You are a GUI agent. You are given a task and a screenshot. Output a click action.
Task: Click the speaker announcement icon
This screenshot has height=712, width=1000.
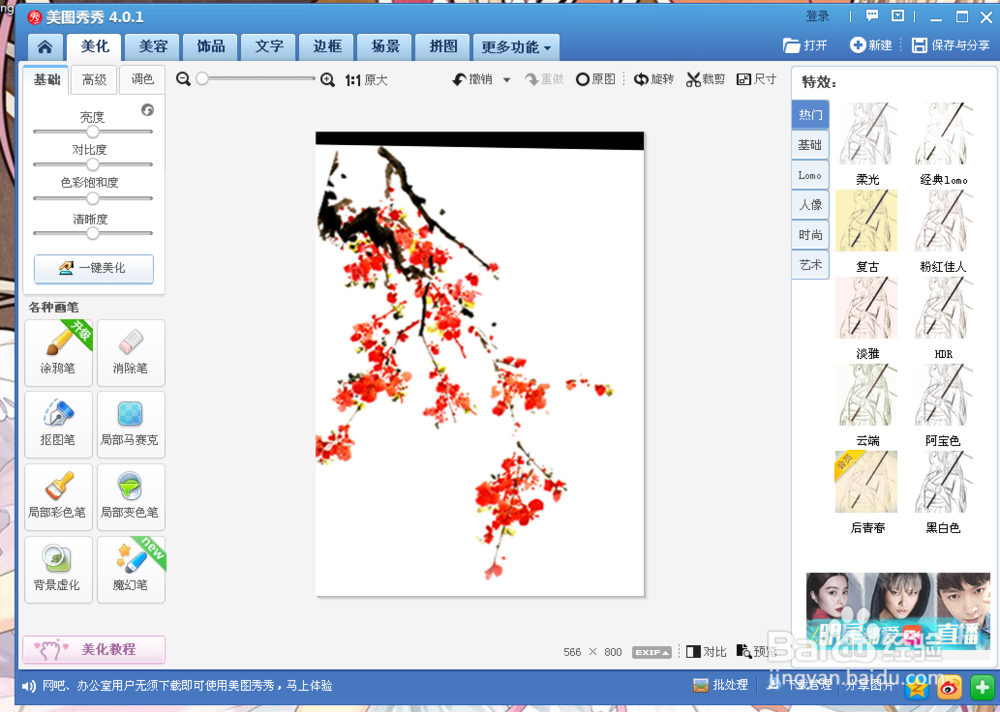28,686
